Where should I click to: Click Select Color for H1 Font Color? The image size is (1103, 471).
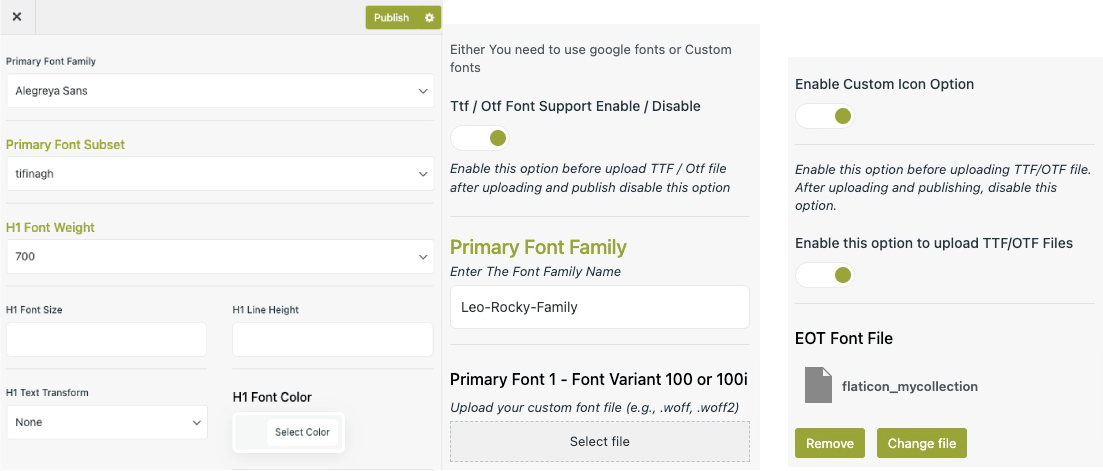302,432
